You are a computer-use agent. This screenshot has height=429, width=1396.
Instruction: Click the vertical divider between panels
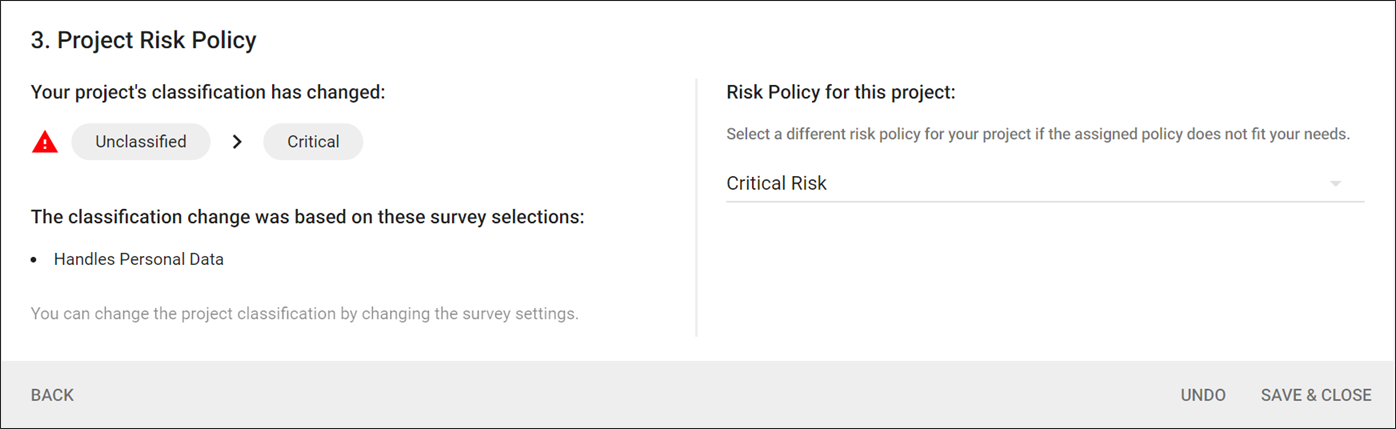pyautogui.click(x=696, y=208)
